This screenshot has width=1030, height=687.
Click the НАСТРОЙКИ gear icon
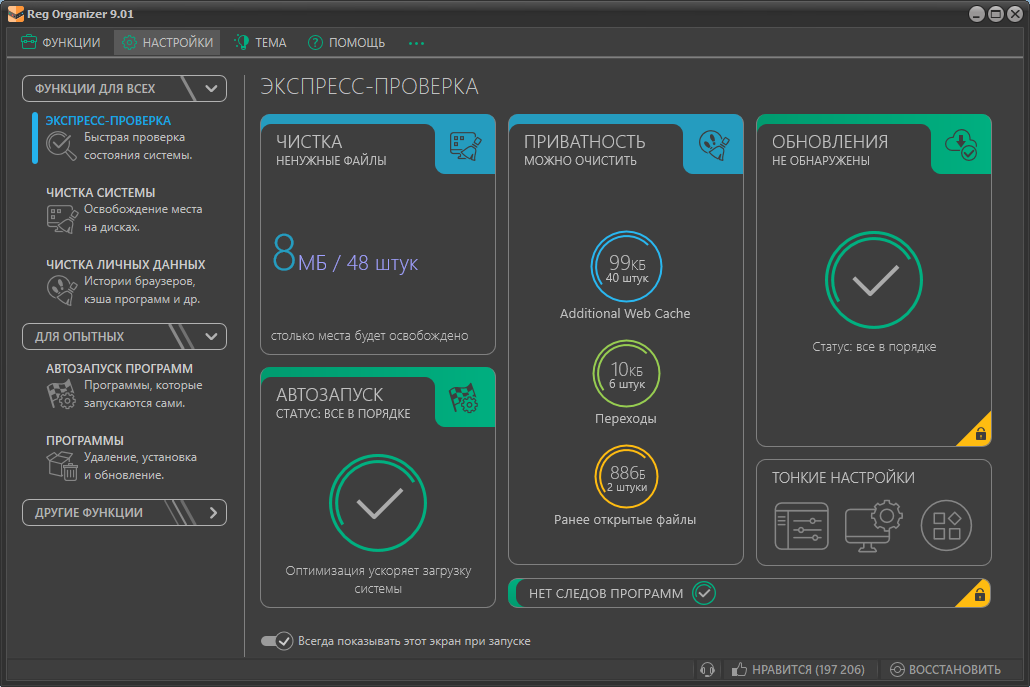(129, 43)
